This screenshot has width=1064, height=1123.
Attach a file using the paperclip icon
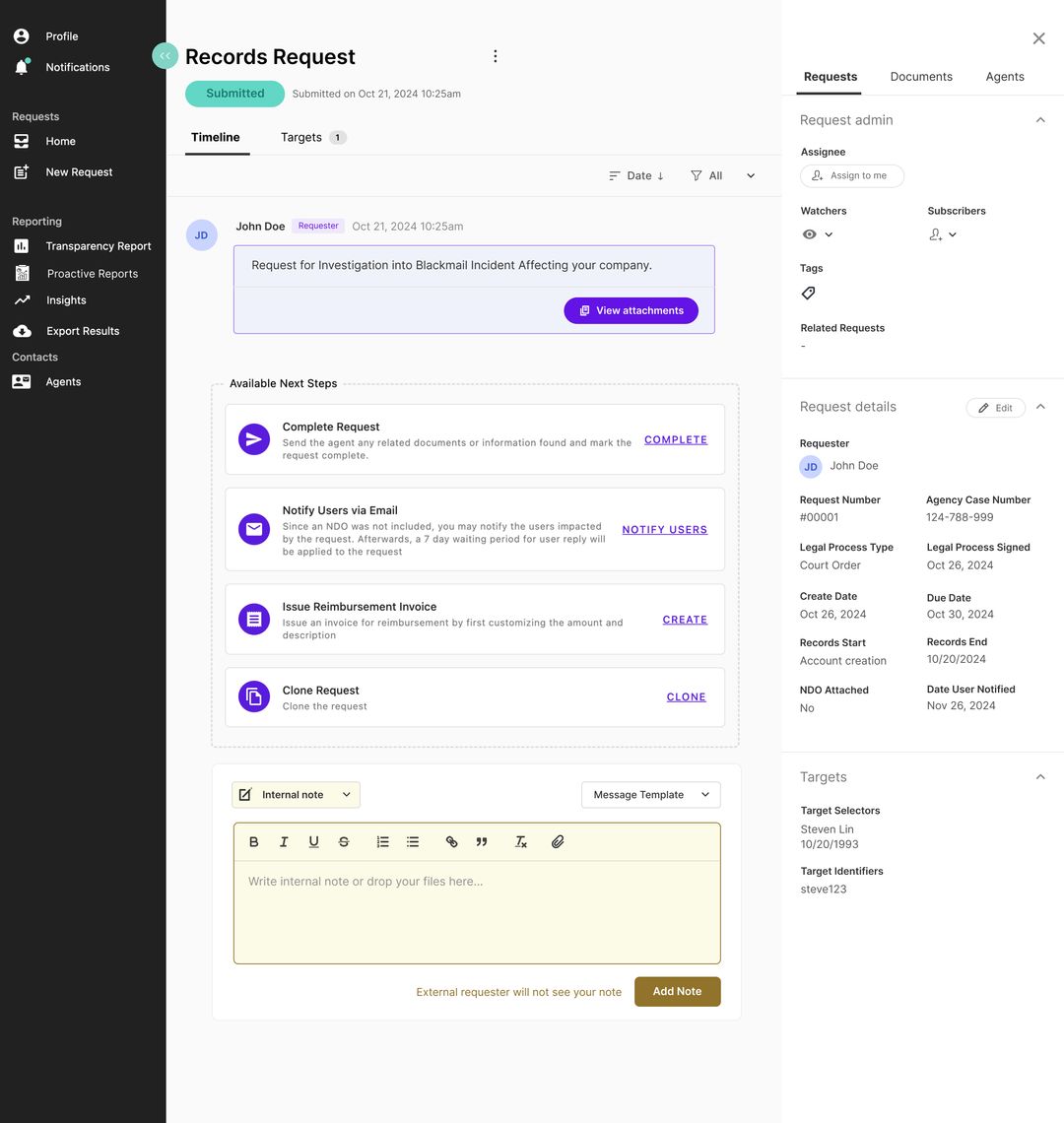click(558, 841)
